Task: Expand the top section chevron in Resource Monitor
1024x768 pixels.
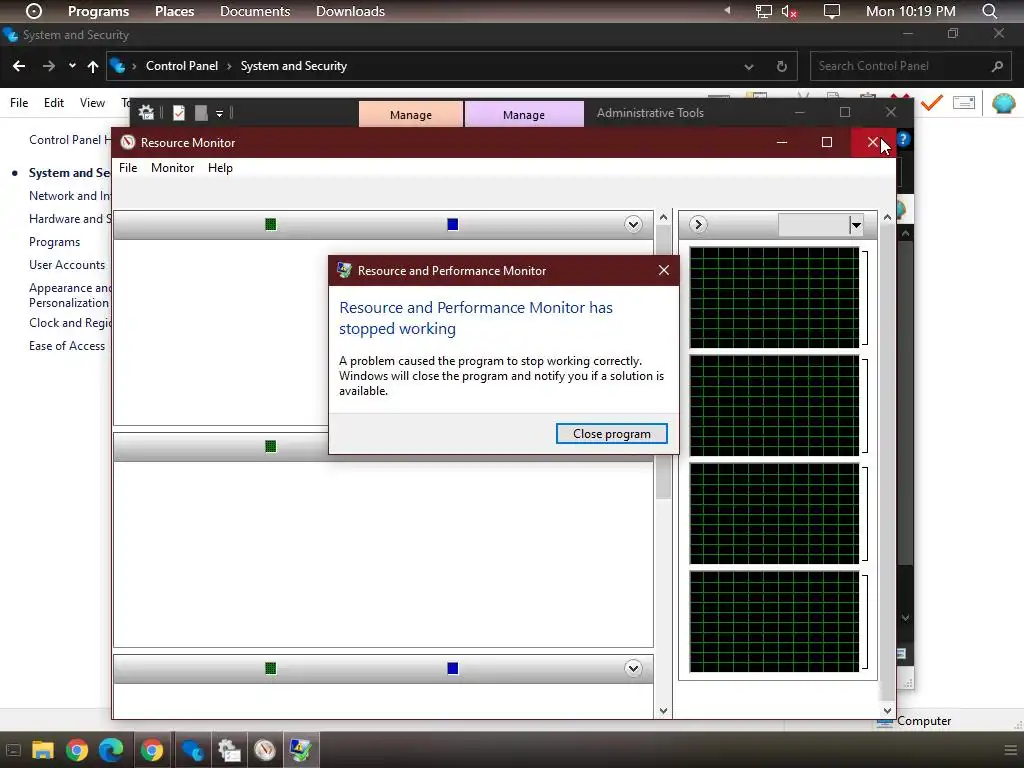Action: (633, 225)
